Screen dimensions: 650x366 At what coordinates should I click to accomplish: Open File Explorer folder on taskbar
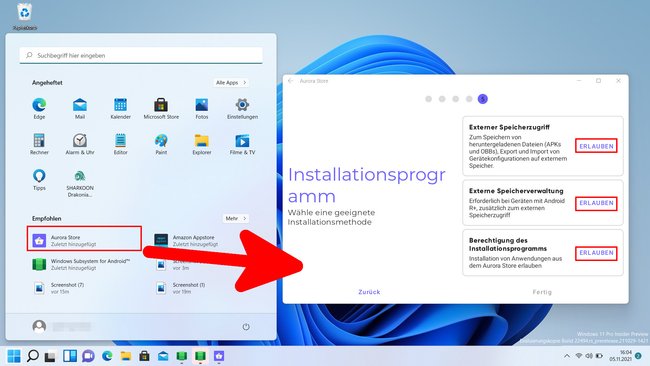click(x=126, y=356)
